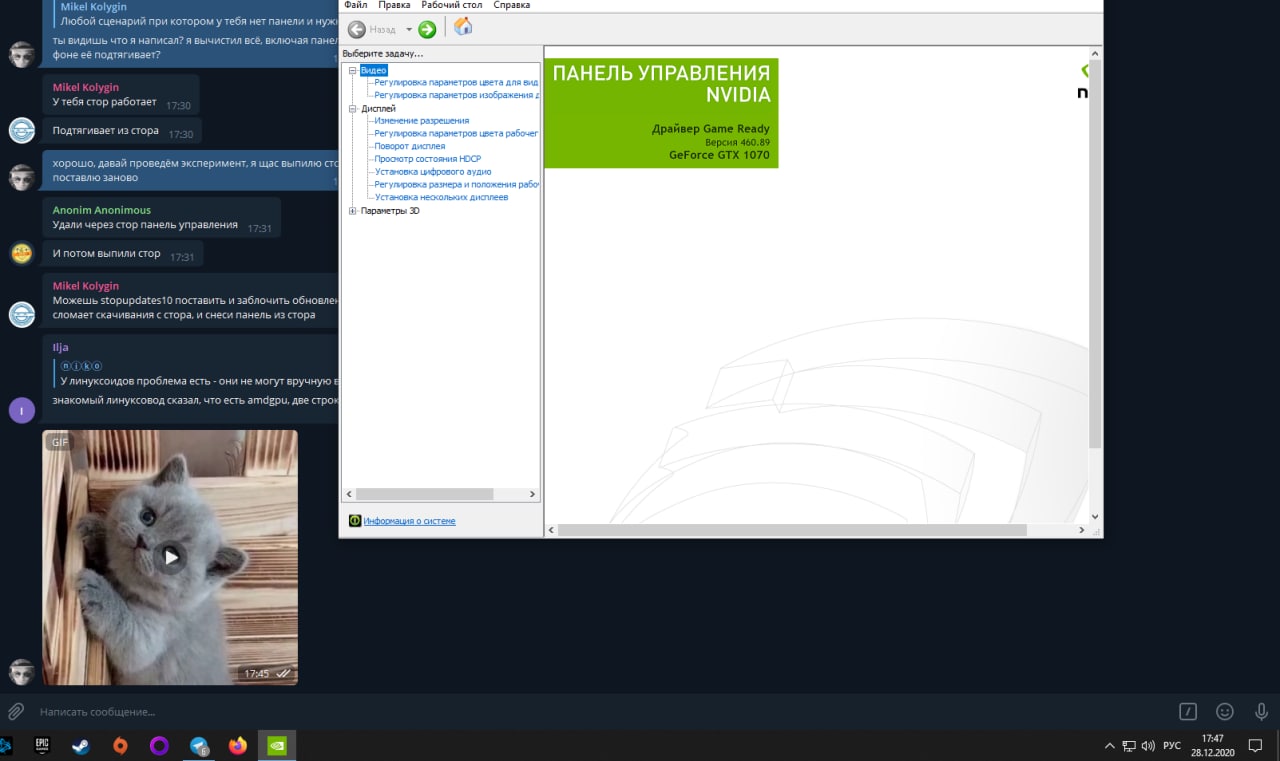Open Установка цифрового аудио task

click(433, 172)
